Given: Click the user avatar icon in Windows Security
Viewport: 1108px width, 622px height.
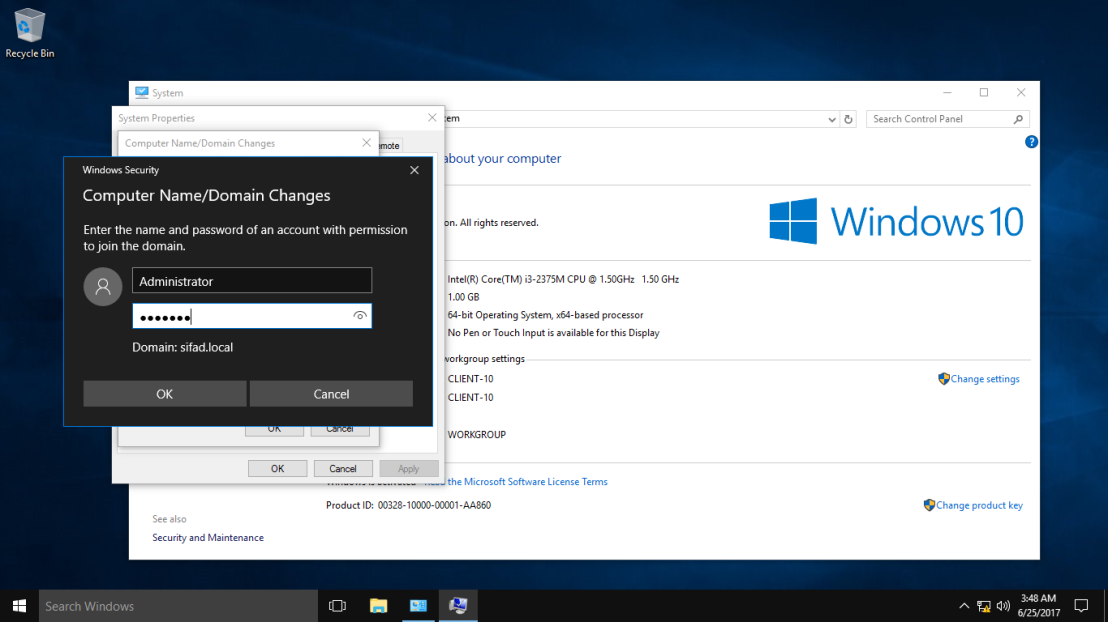Looking at the screenshot, I should coord(103,286).
